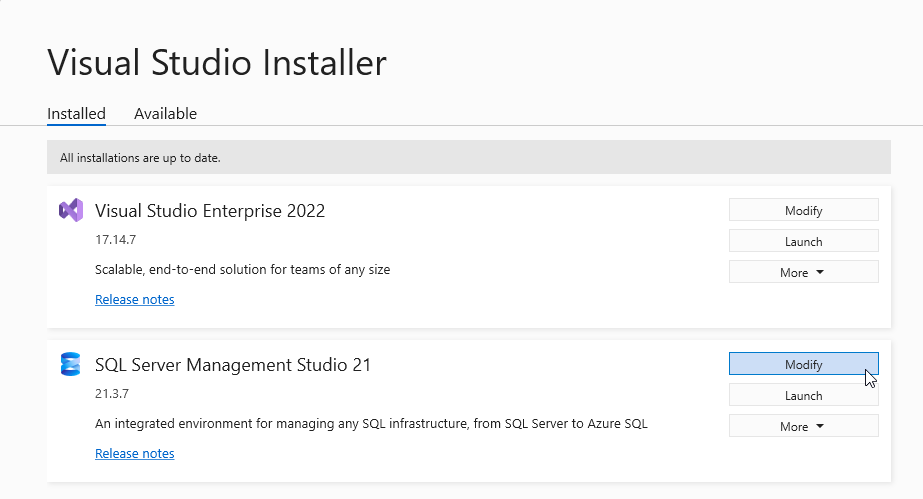Launch Visual Studio Enterprise 2022
Image resolution: width=923 pixels, height=499 pixels.
tap(803, 241)
